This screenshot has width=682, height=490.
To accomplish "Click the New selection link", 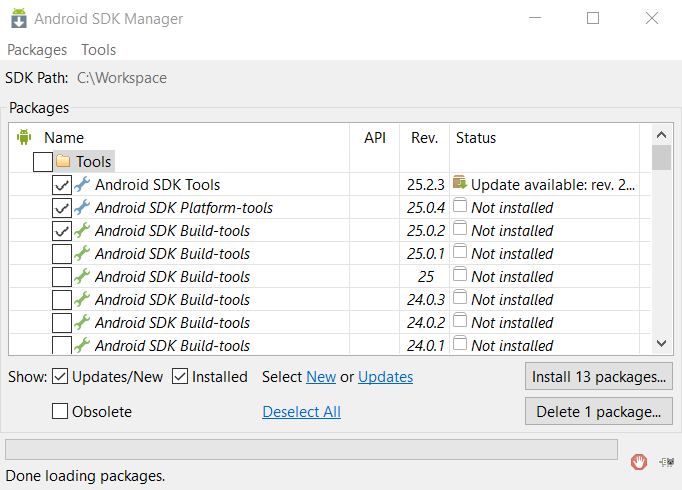I will coord(321,377).
